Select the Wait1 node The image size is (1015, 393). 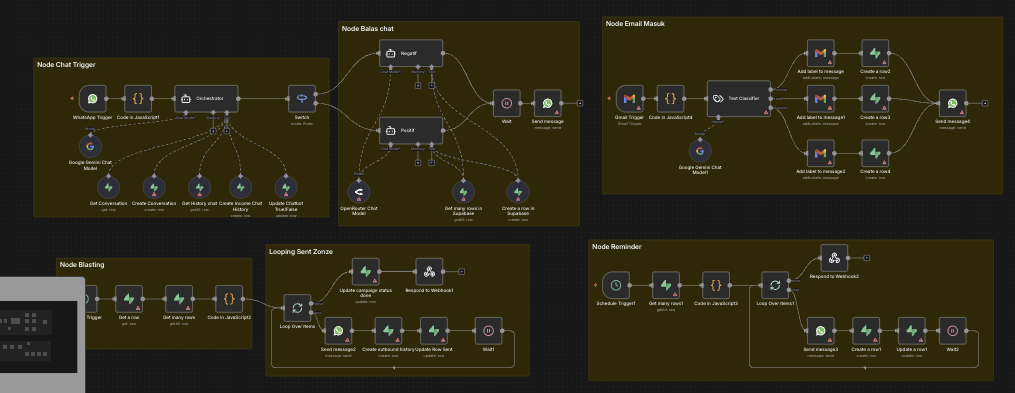489,331
